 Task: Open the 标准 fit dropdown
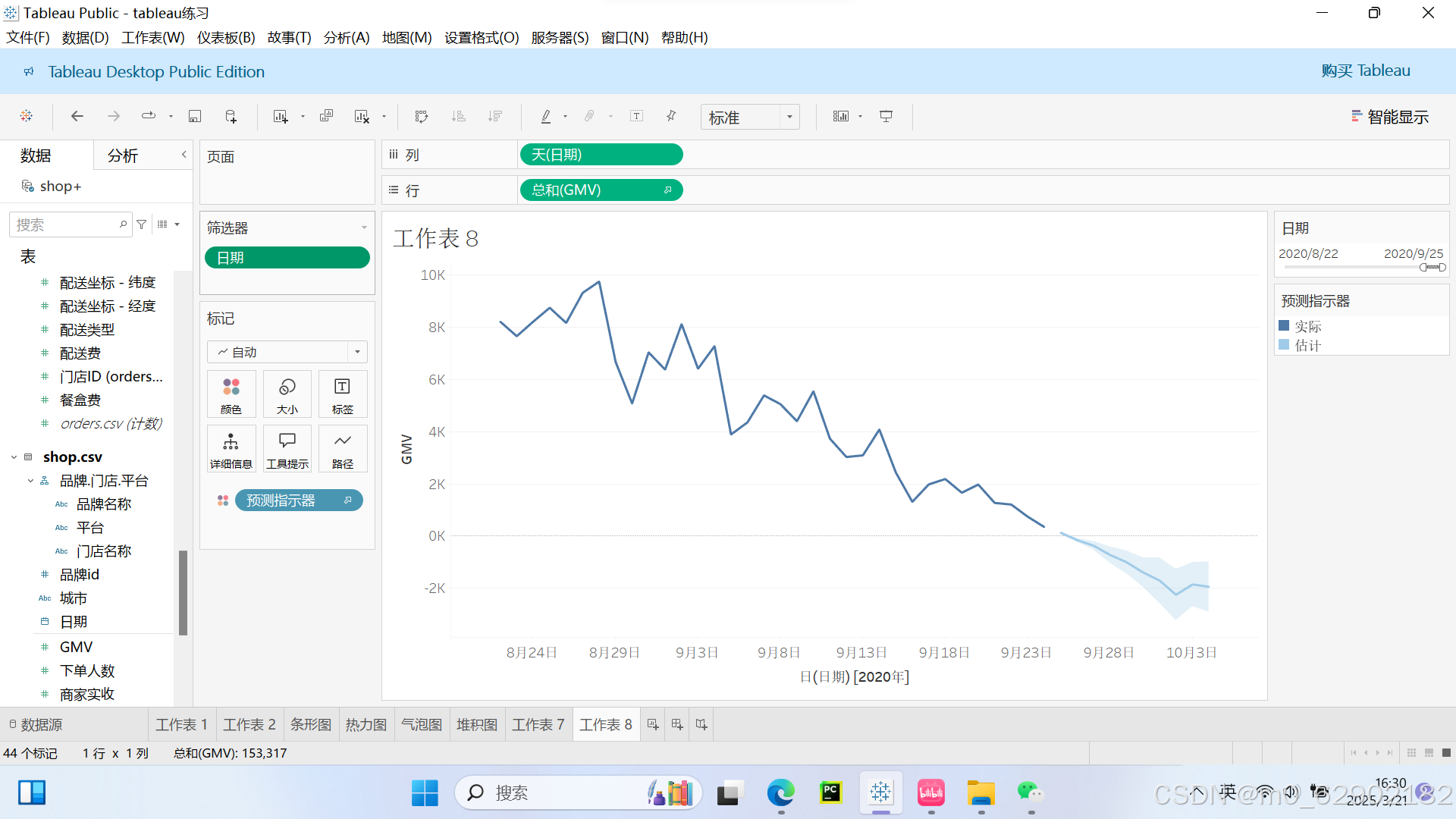[789, 117]
